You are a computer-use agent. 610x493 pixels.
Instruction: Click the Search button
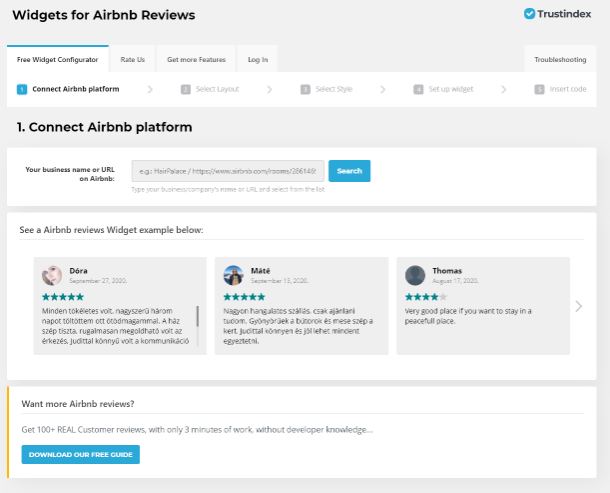349,171
